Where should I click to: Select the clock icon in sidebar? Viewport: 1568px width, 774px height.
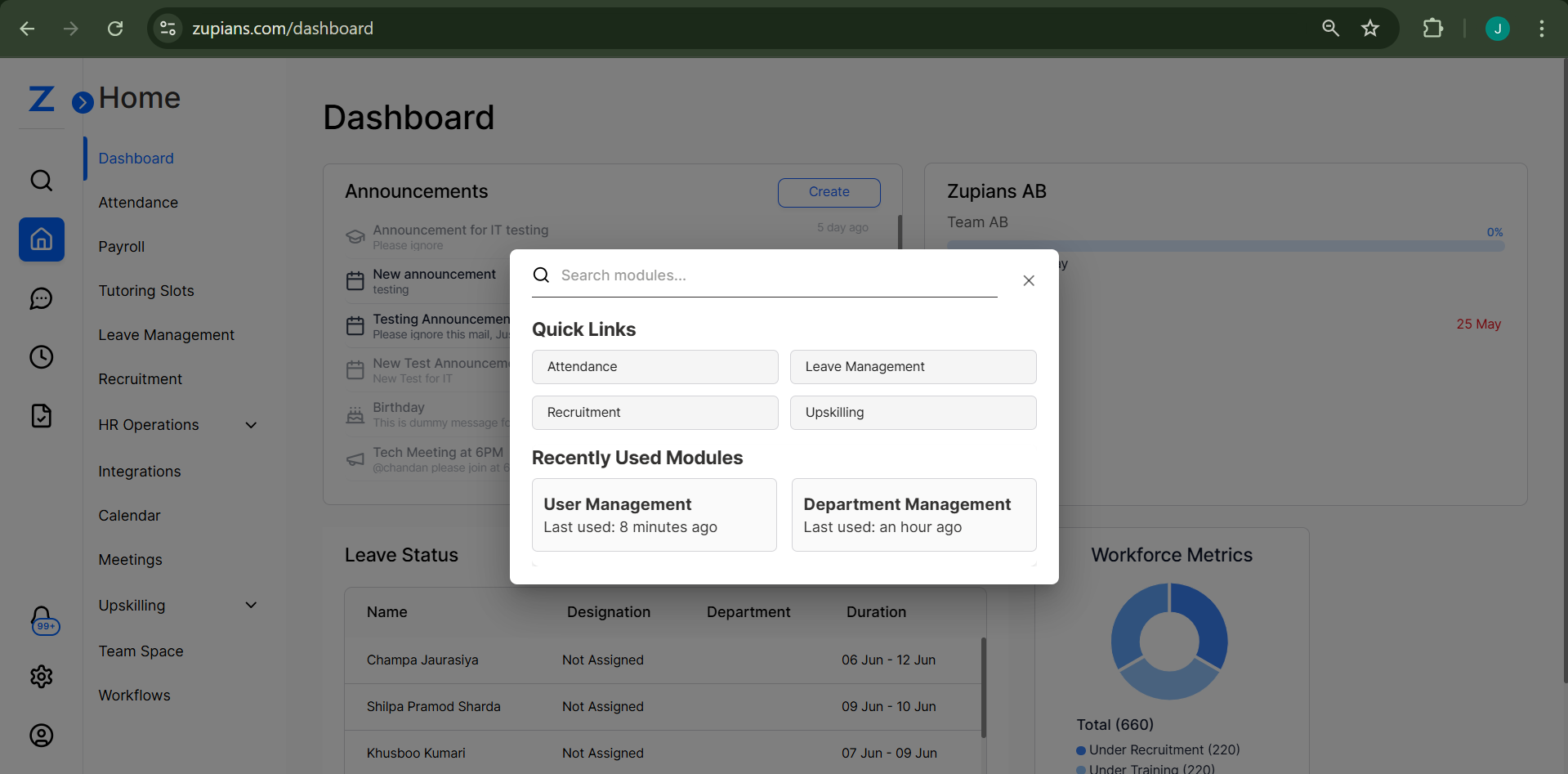(x=42, y=357)
